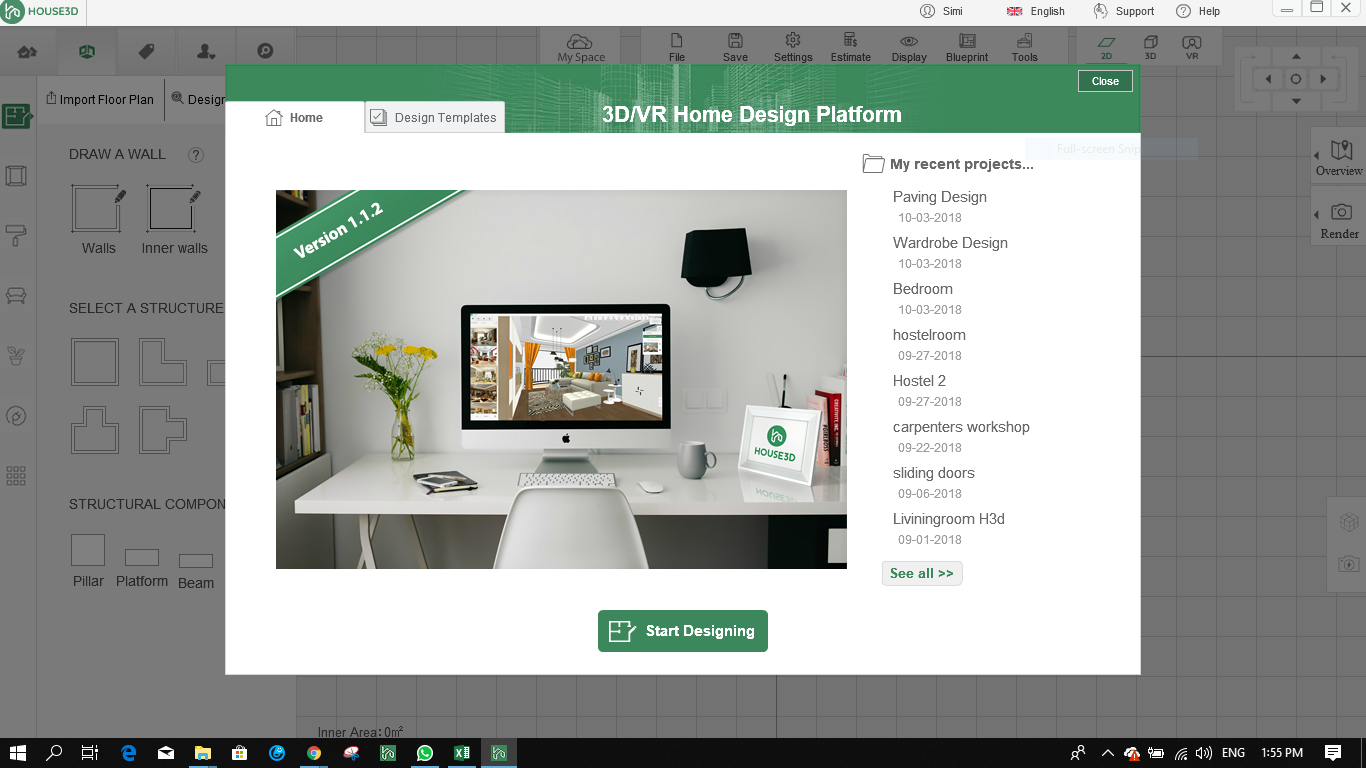Open the My Space cloud icon
The width and height of the screenshot is (1366, 768).
[580, 47]
